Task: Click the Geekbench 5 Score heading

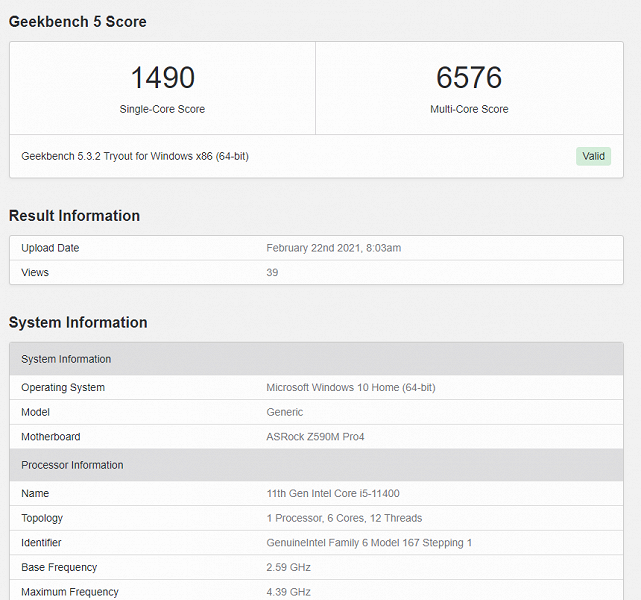Action: pos(78,22)
